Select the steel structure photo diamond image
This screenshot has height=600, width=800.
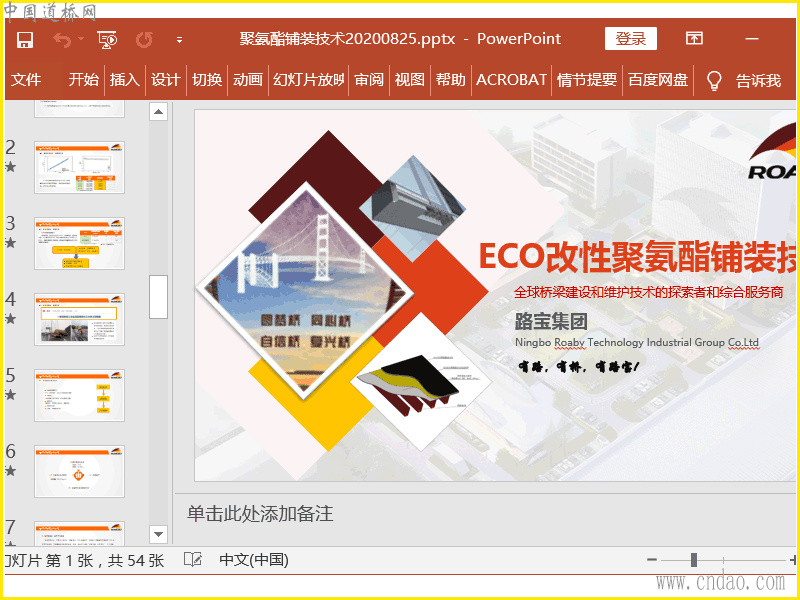[412, 208]
